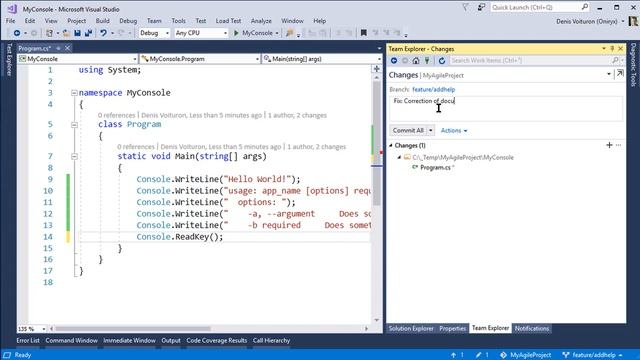Open the Team menu
This screenshot has height=360, width=640.
click(154, 21)
